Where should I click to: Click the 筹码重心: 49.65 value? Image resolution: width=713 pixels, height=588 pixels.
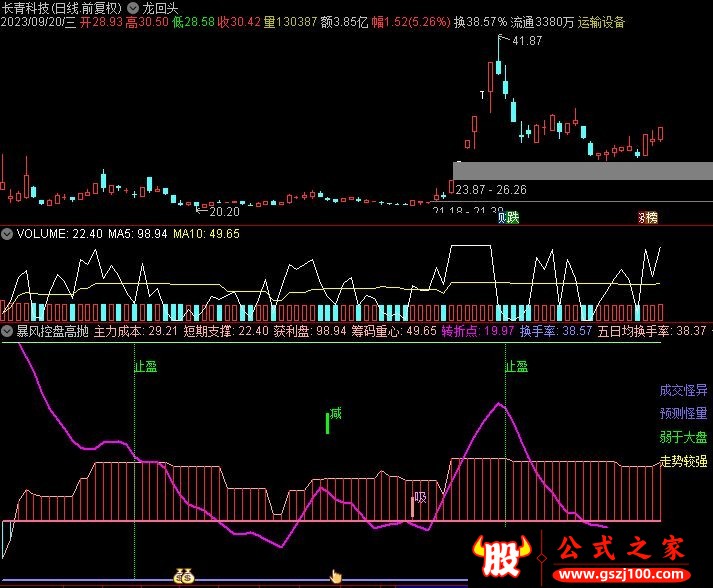click(x=393, y=331)
